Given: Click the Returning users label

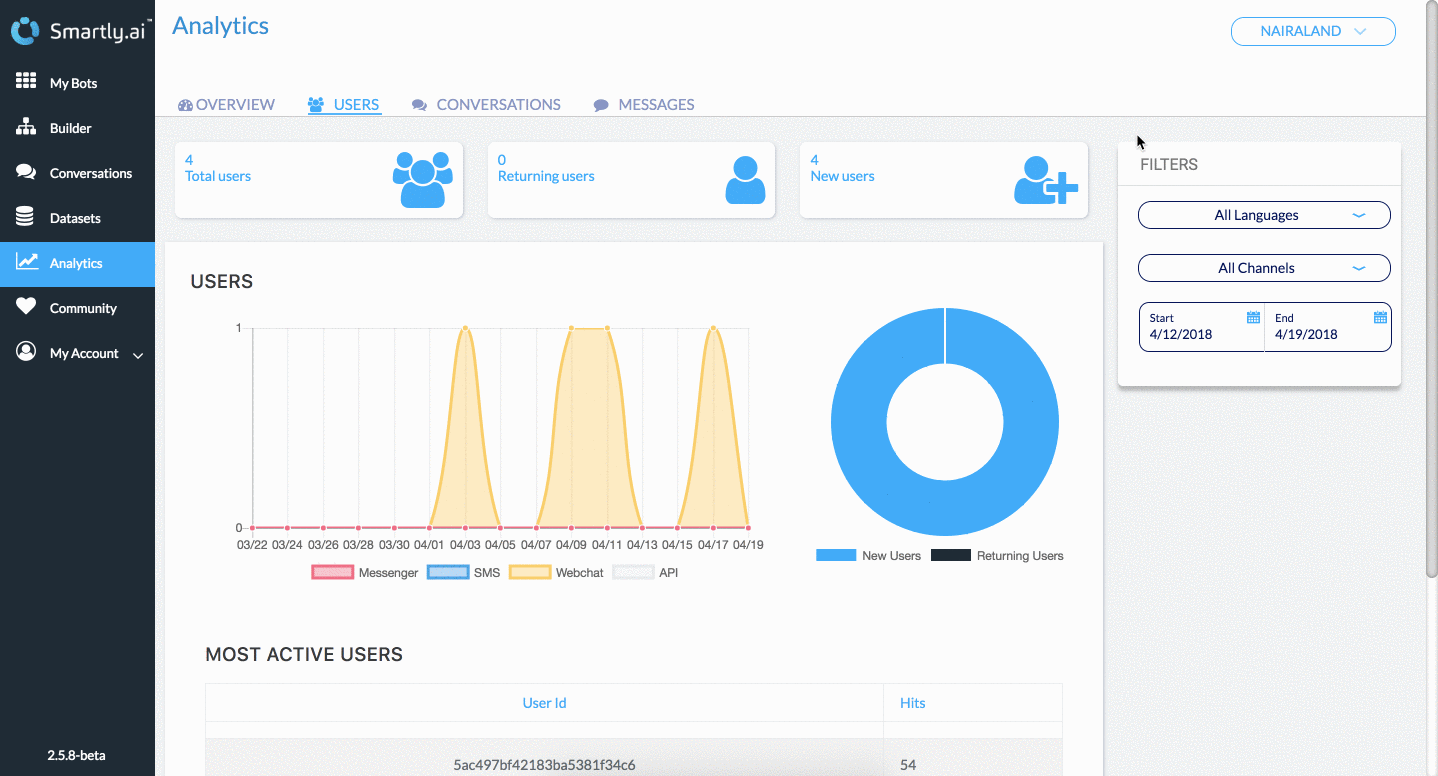Looking at the screenshot, I should [546, 176].
